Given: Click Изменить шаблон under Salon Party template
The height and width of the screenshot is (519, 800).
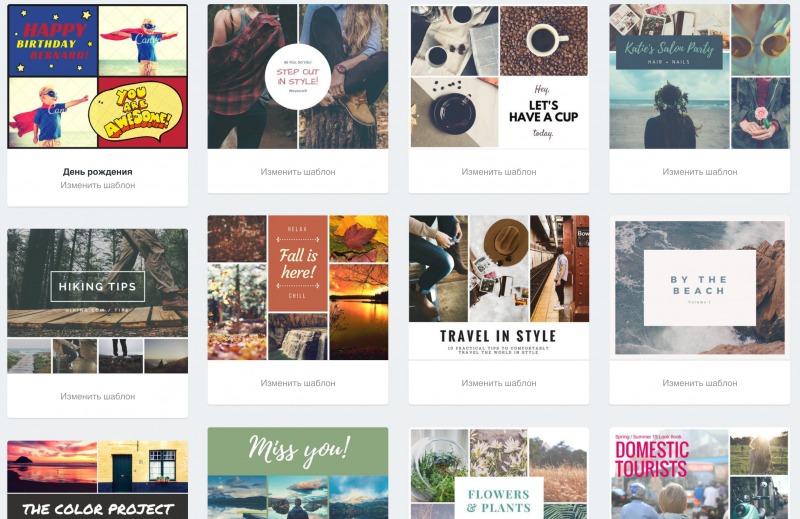Looking at the screenshot, I should (x=699, y=172).
